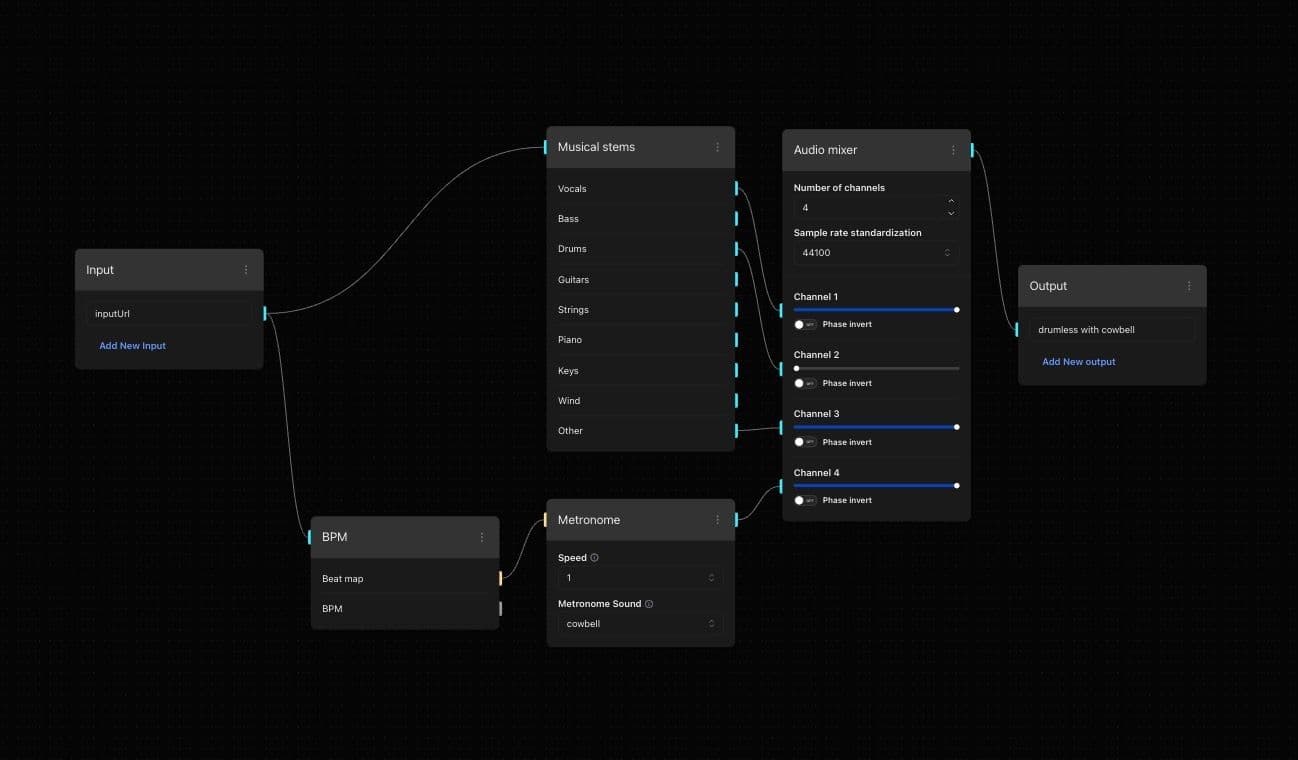Open the Sample rate standardization dropdown

875,253
